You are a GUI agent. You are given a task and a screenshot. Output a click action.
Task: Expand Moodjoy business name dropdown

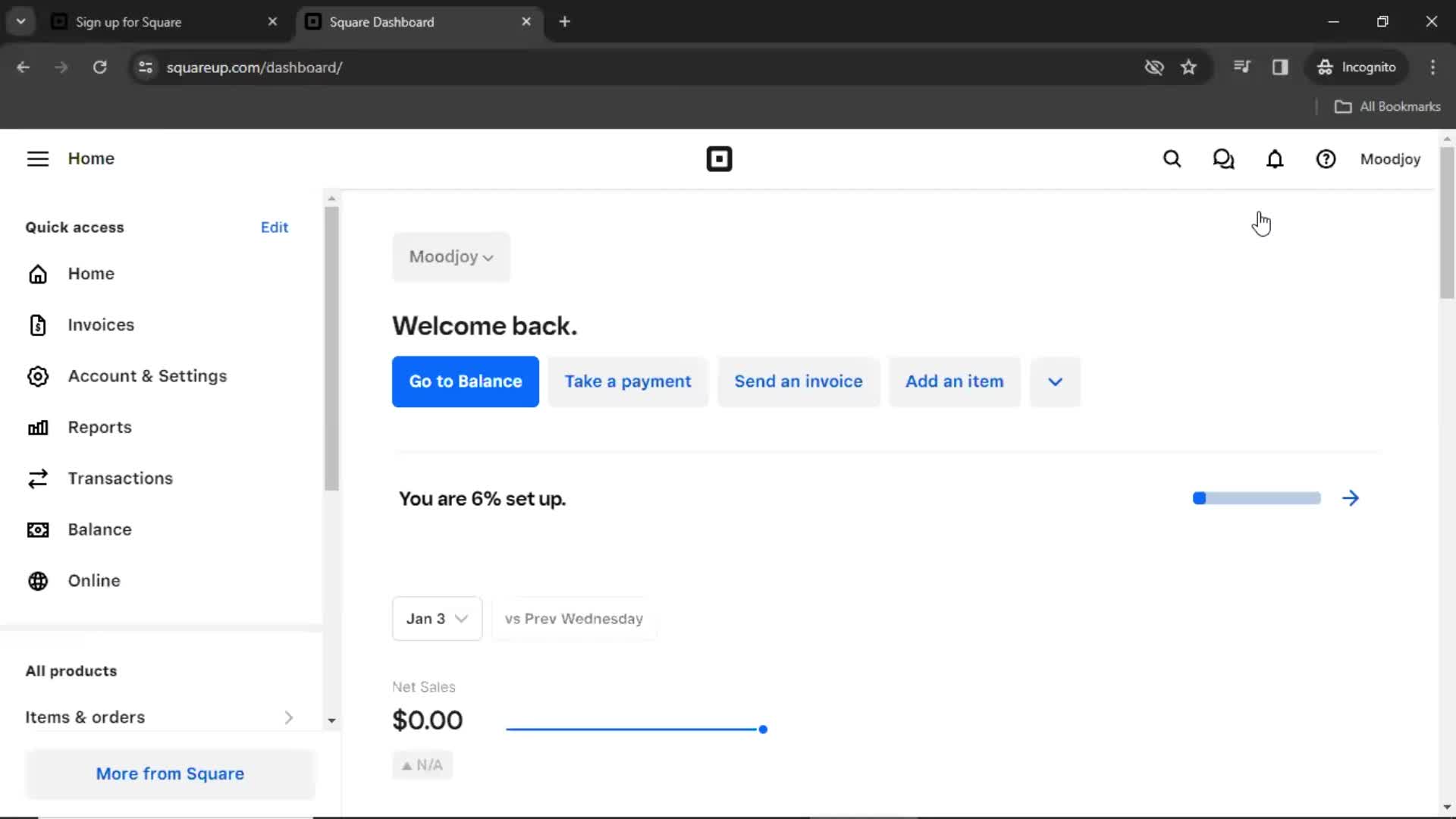coord(450,256)
